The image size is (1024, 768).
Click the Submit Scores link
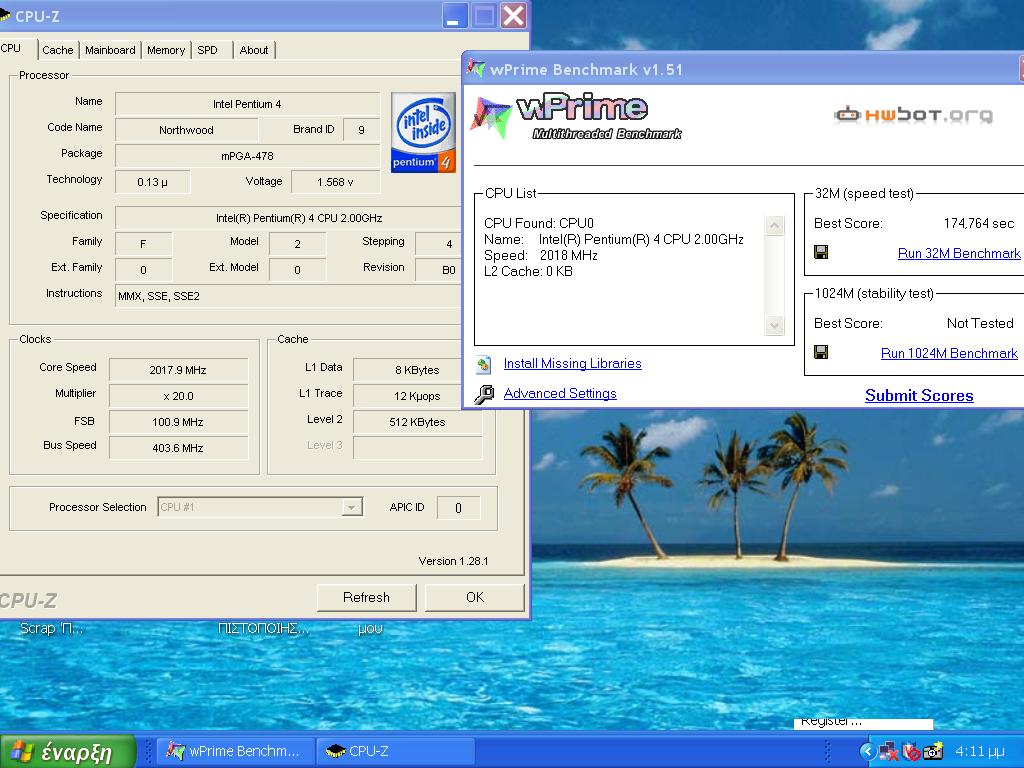point(919,396)
